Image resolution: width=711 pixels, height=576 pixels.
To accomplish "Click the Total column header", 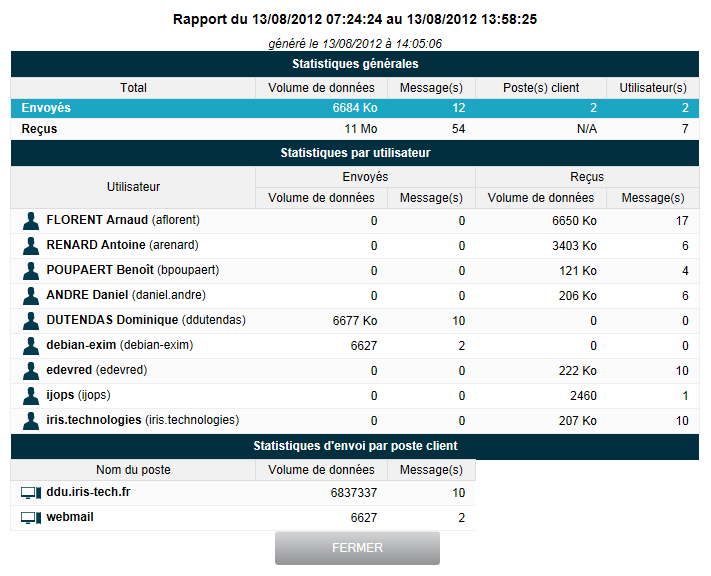I will [x=133, y=88].
